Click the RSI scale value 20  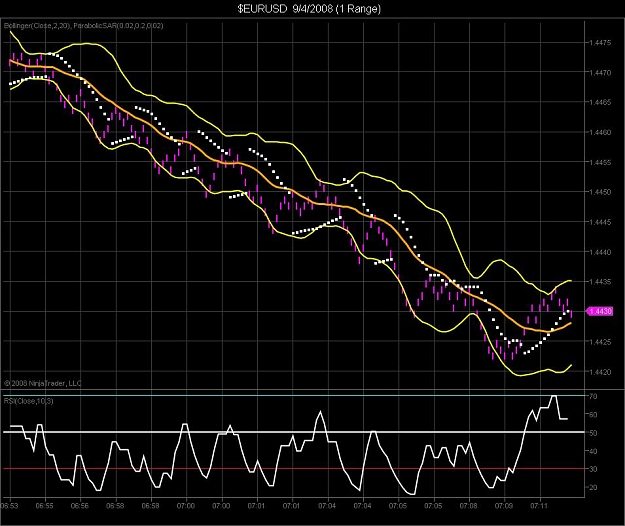tap(593, 487)
